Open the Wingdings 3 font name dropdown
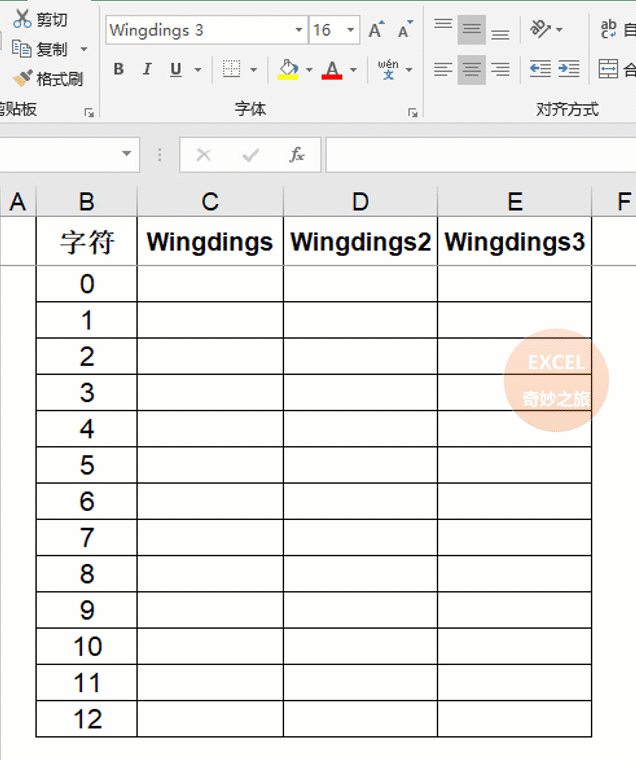 (x=299, y=30)
